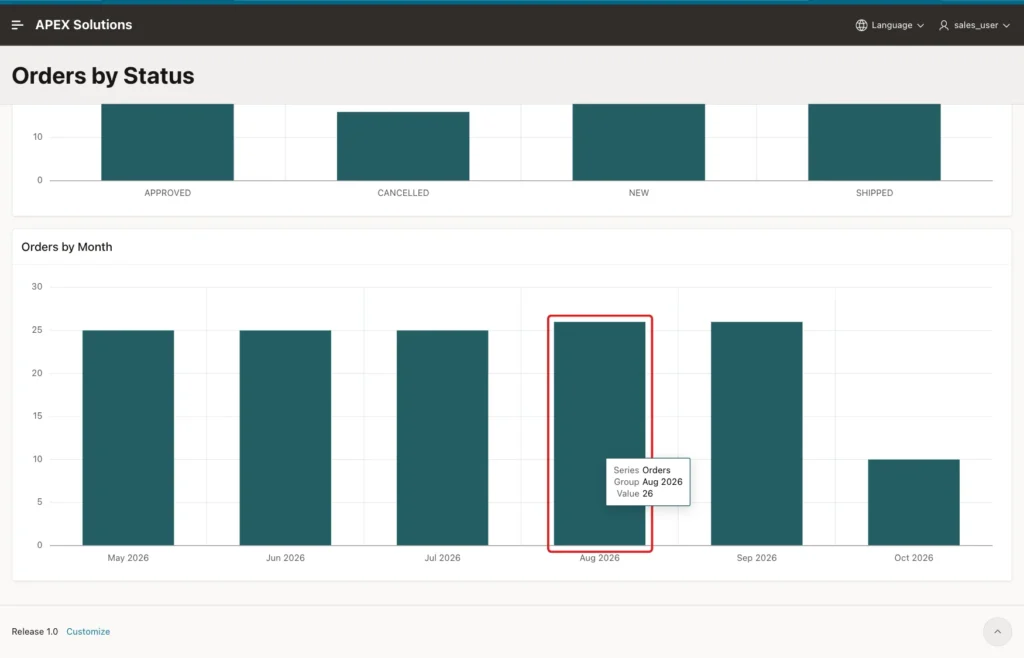Select the Jul 2026 bar
Screen dimensions: 1024x658
tap(442, 437)
